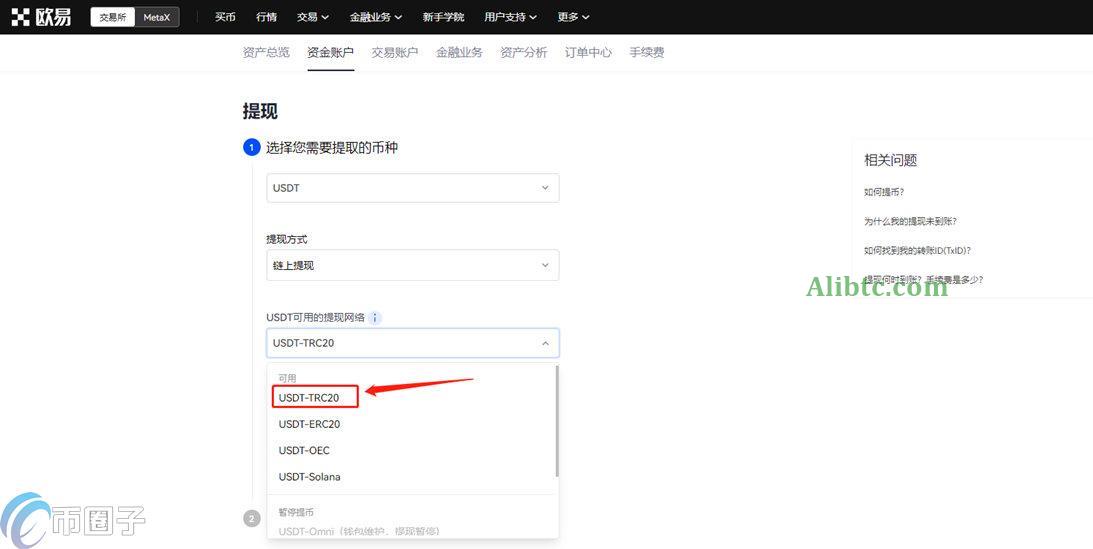
Task: Click the up chevron in network field
Action: (545, 343)
